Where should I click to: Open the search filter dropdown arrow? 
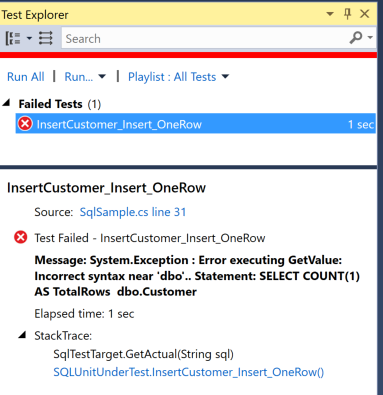(370, 38)
